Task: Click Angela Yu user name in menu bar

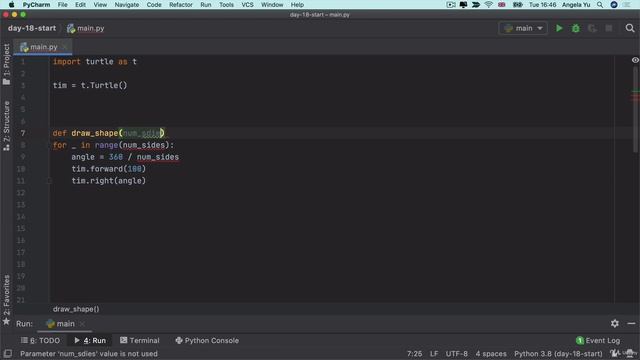Action: [x=576, y=4]
